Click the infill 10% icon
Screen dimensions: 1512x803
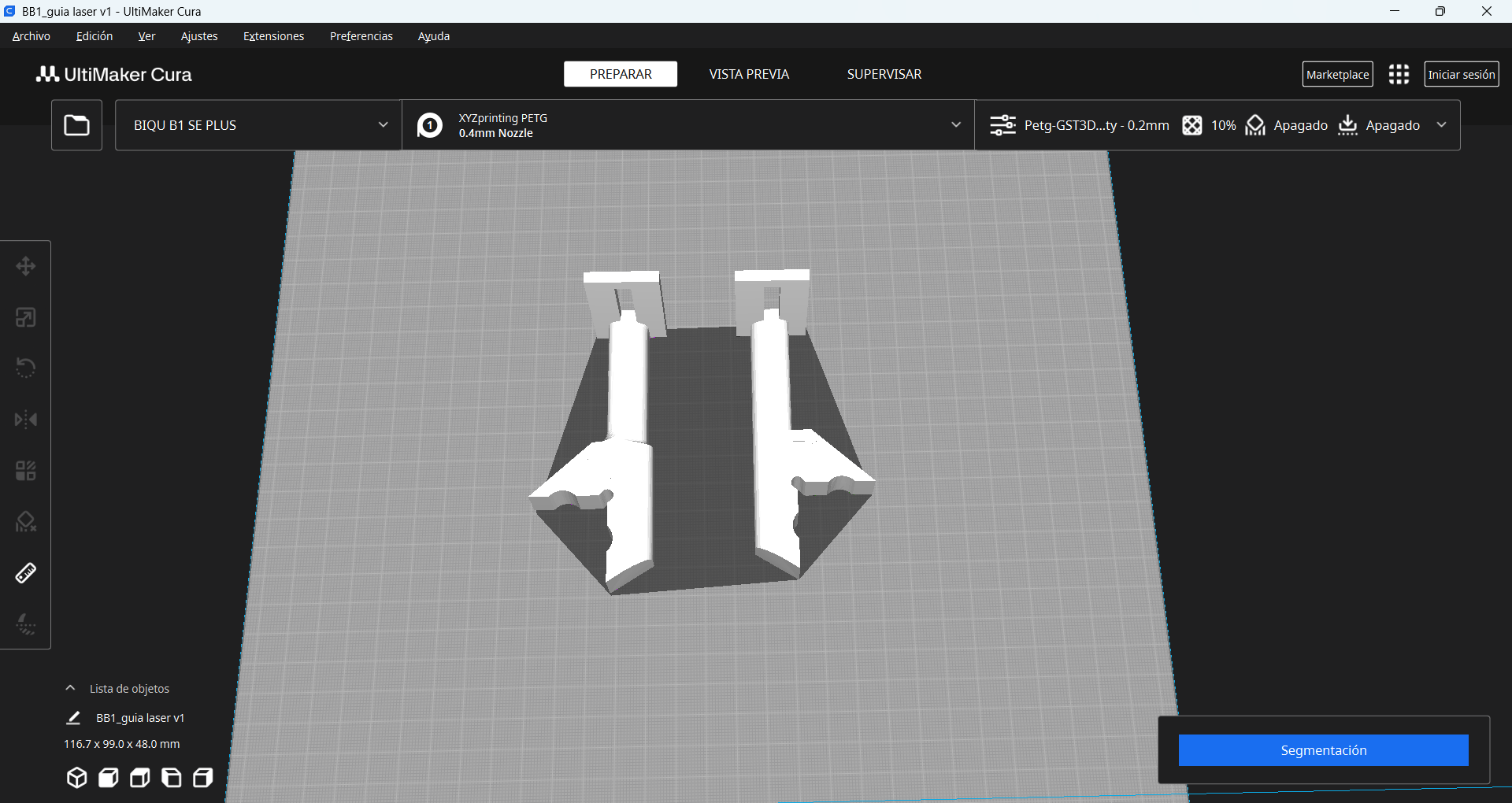(x=1192, y=125)
